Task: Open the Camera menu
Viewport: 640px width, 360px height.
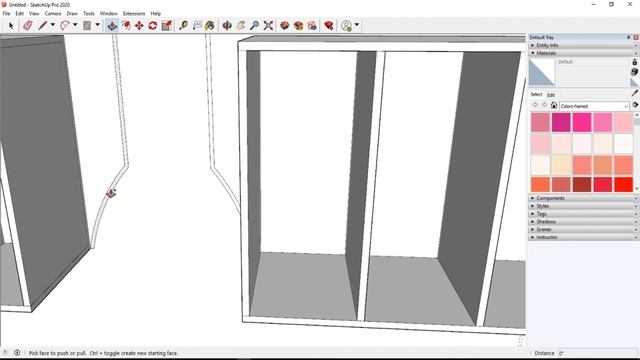Action: (x=53, y=13)
